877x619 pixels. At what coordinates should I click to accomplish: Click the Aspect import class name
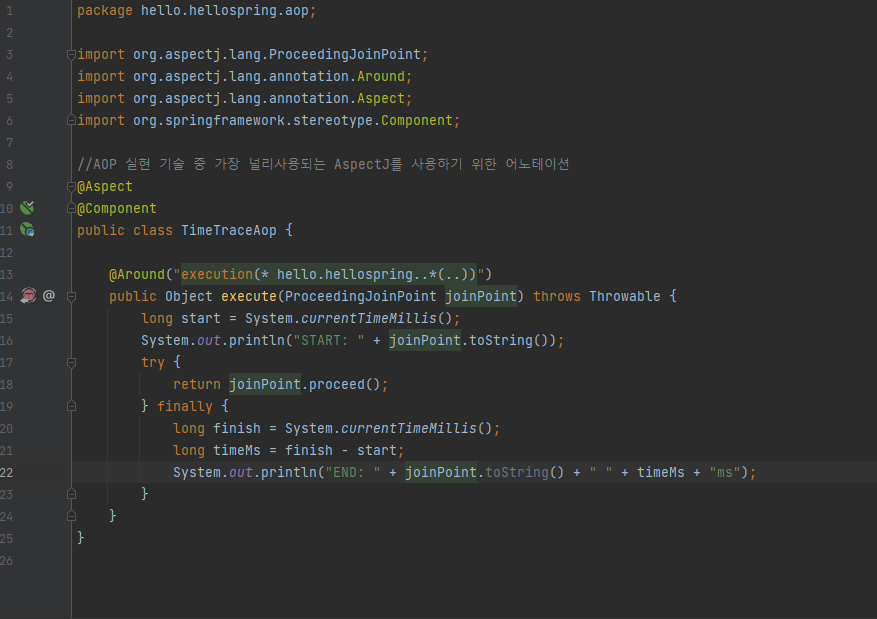pos(381,98)
